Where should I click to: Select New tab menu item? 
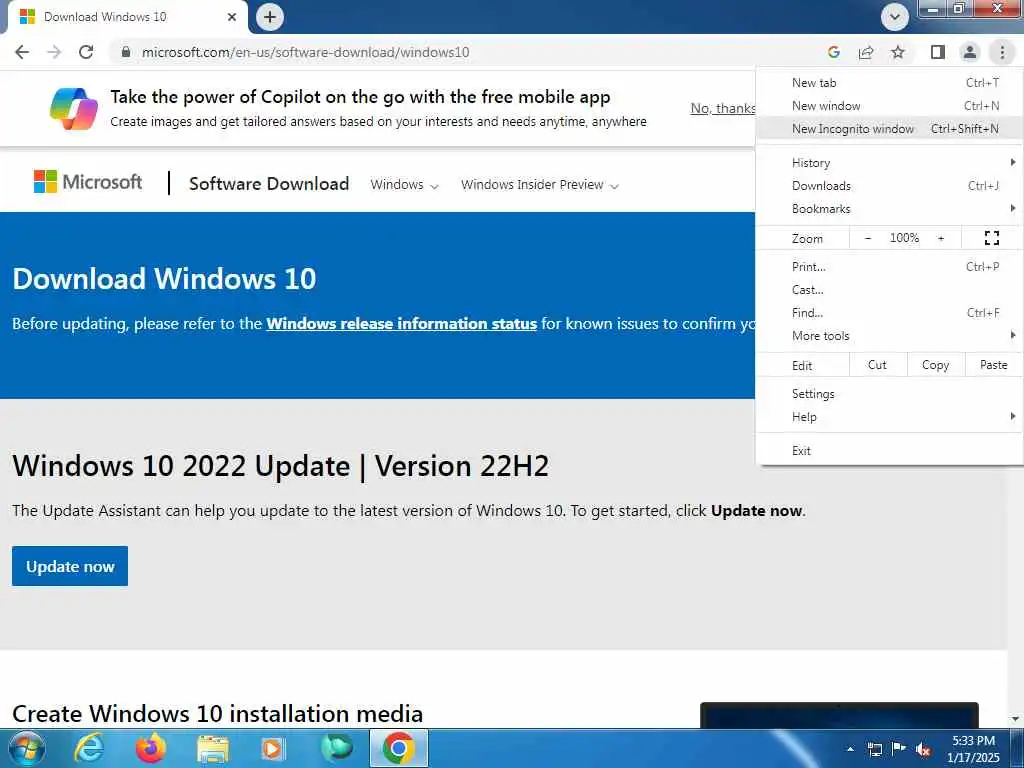[x=889, y=83]
